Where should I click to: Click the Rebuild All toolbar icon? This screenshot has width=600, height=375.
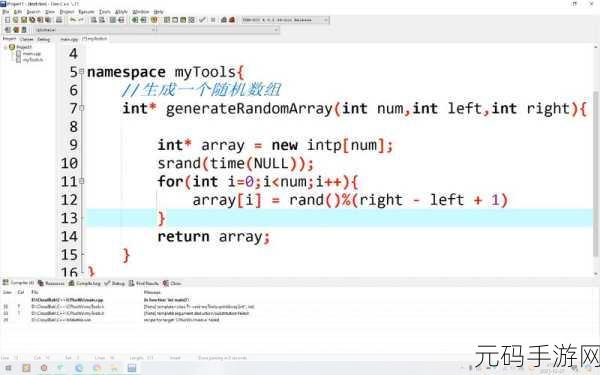[191, 20]
